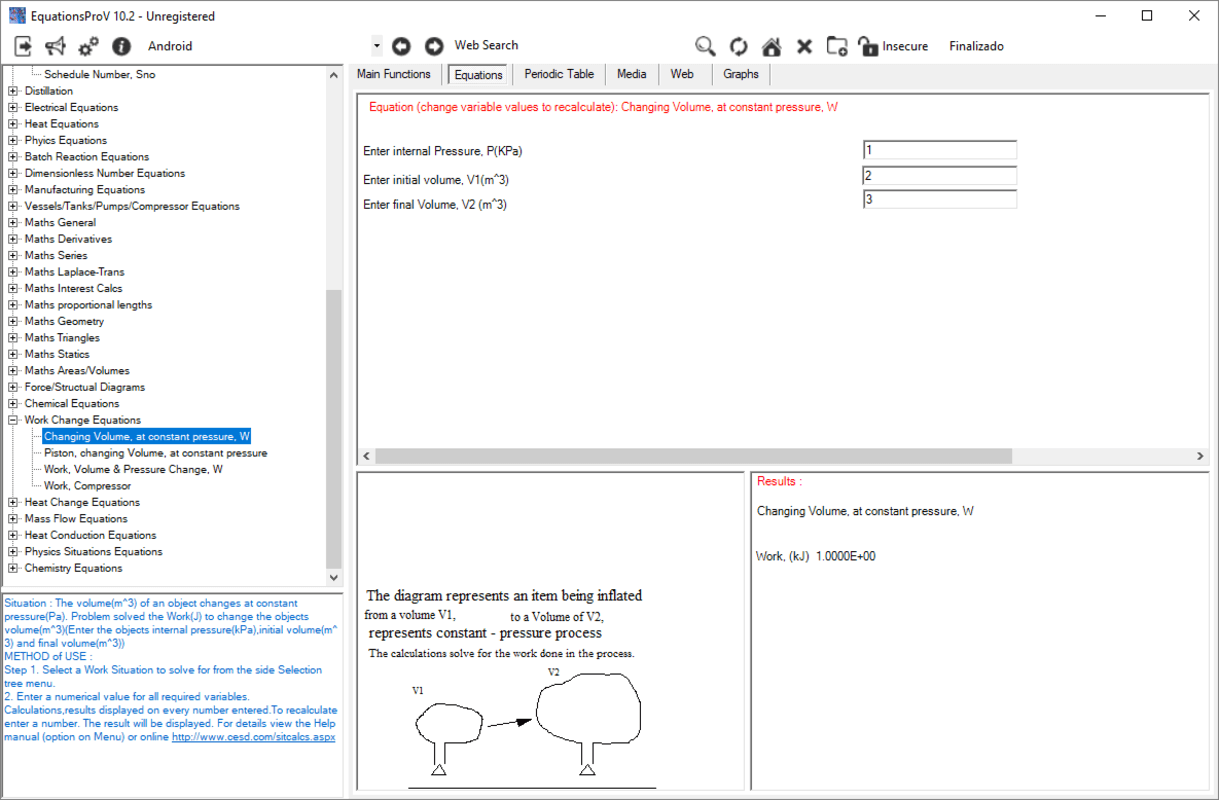Click the megaphone announcement icon
The height and width of the screenshot is (800, 1219).
[56, 46]
